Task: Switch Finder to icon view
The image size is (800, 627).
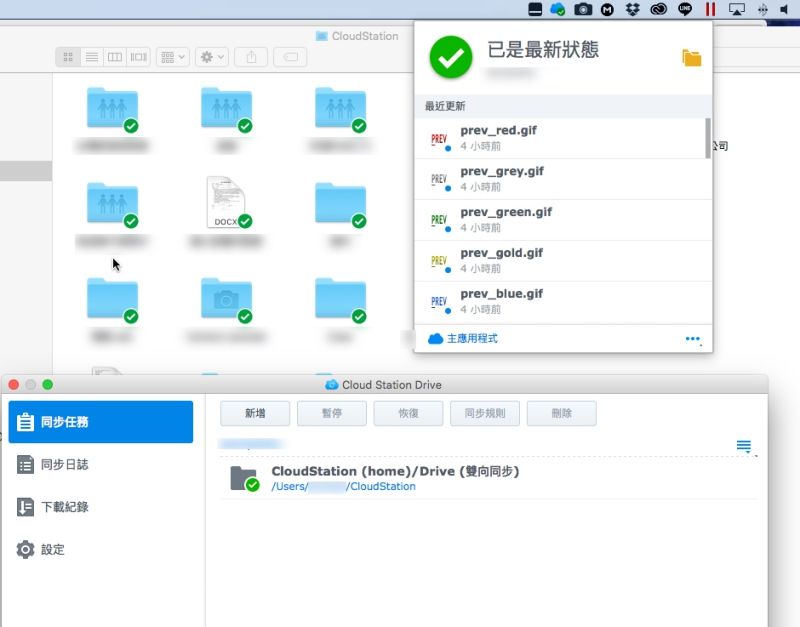Action: (x=68, y=57)
